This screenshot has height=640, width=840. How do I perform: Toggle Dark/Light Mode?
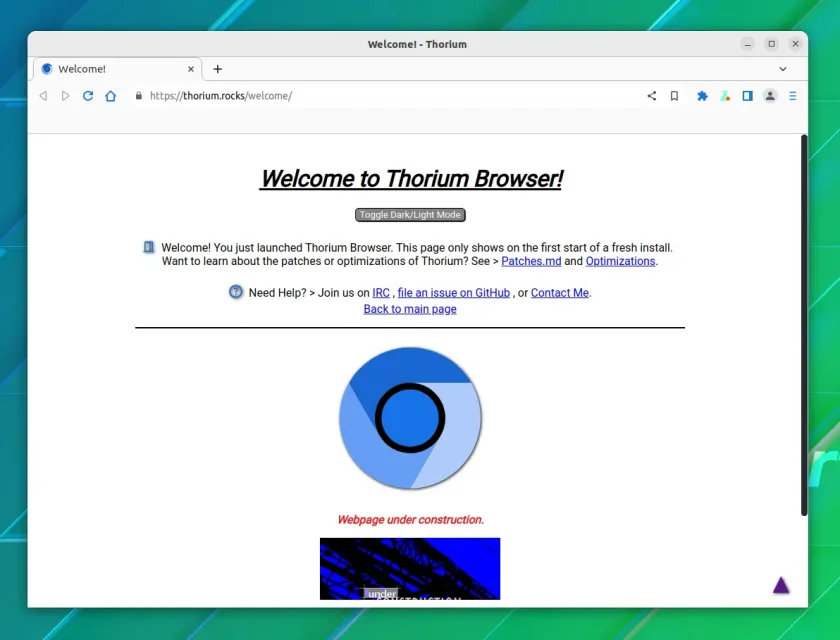(410, 215)
